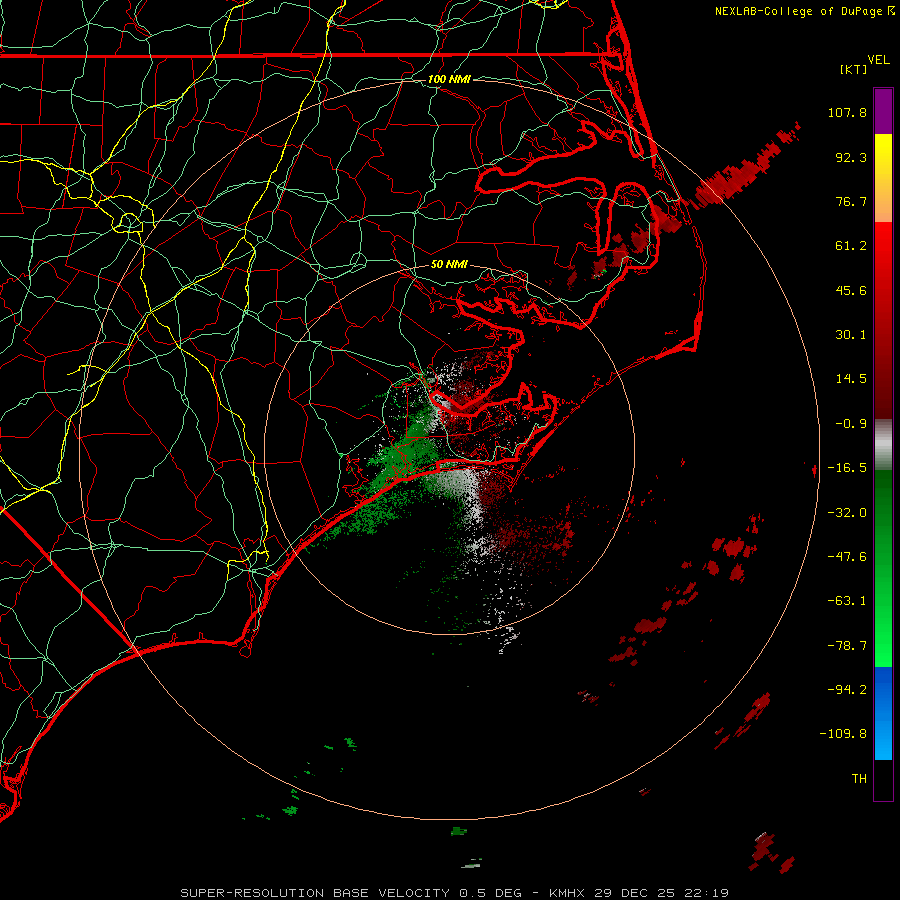Select the 45.6 scale value
This screenshot has height=900, width=900.
click(851, 290)
